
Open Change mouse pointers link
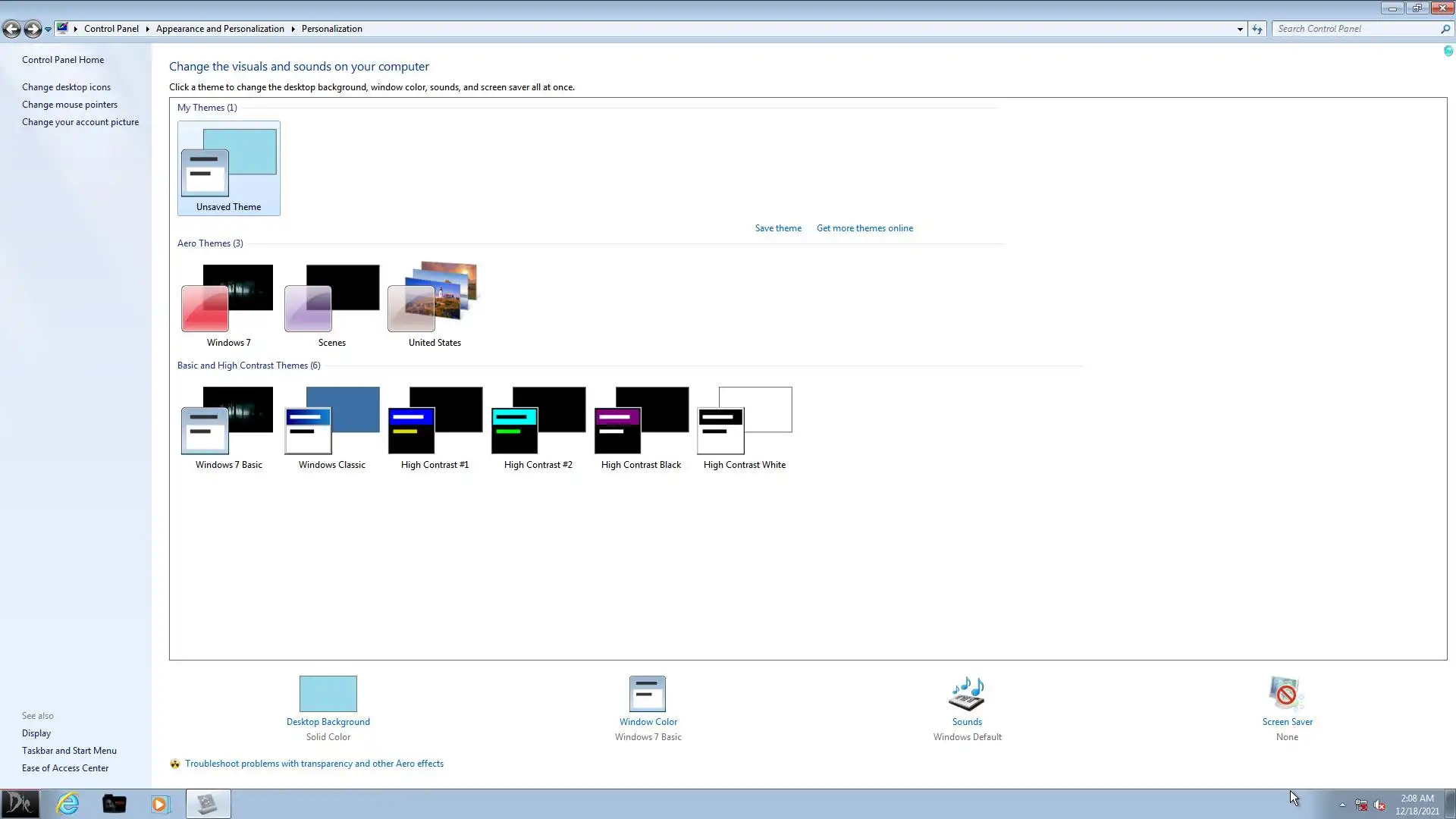point(70,105)
